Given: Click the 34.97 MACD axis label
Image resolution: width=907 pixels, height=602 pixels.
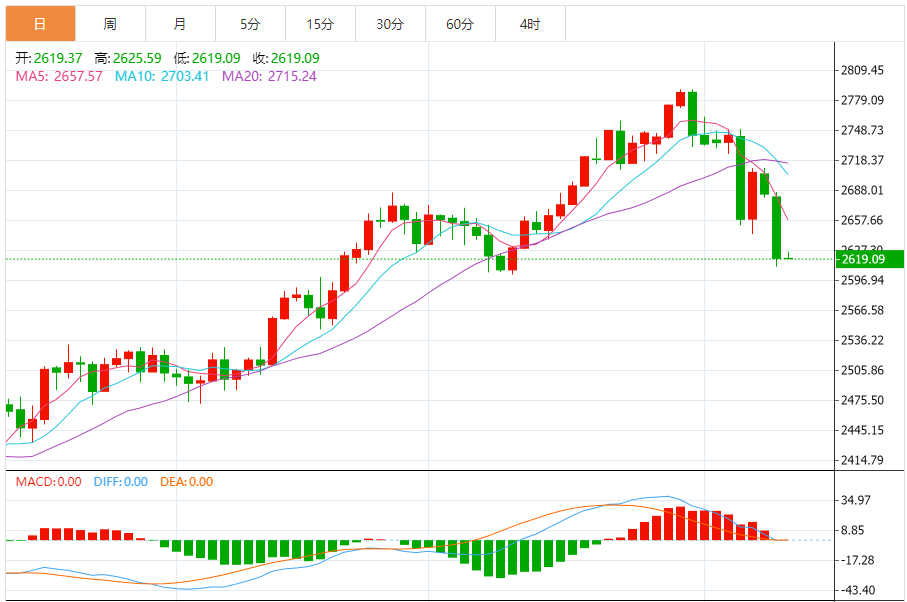Looking at the screenshot, I should tap(856, 500).
